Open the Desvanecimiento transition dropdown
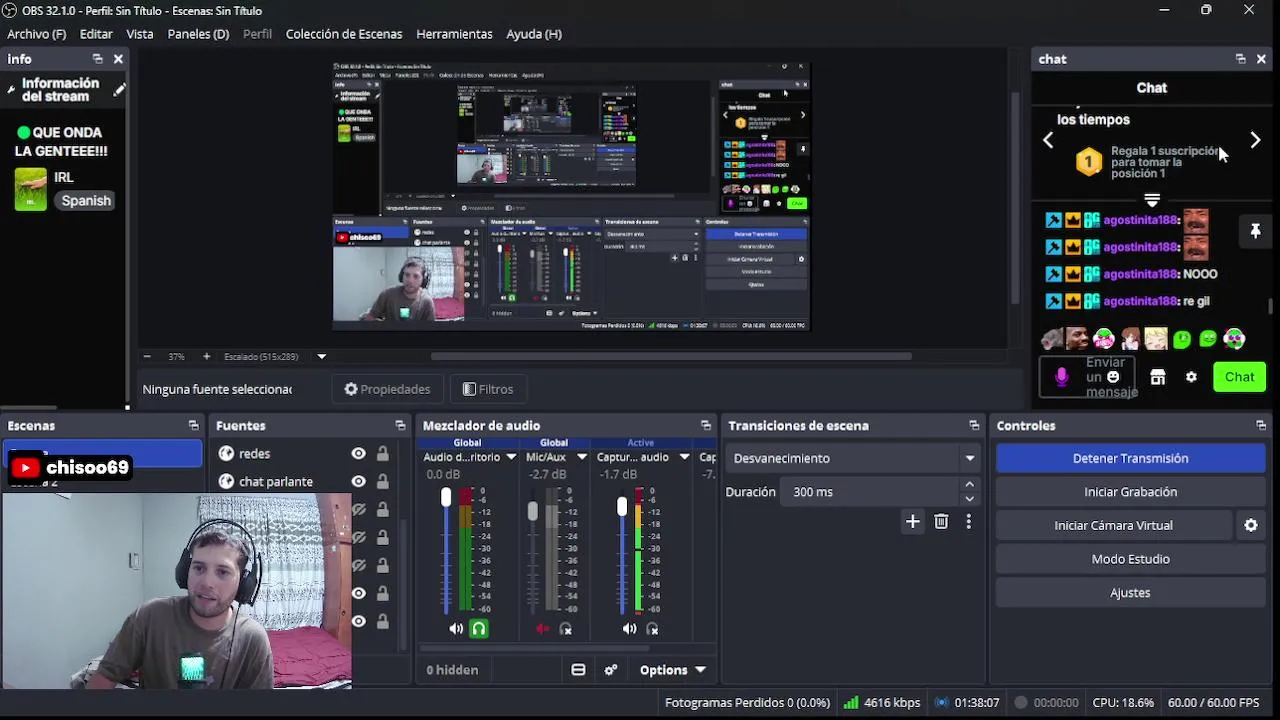This screenshot has height=720, width=1280. pos(854,458)
